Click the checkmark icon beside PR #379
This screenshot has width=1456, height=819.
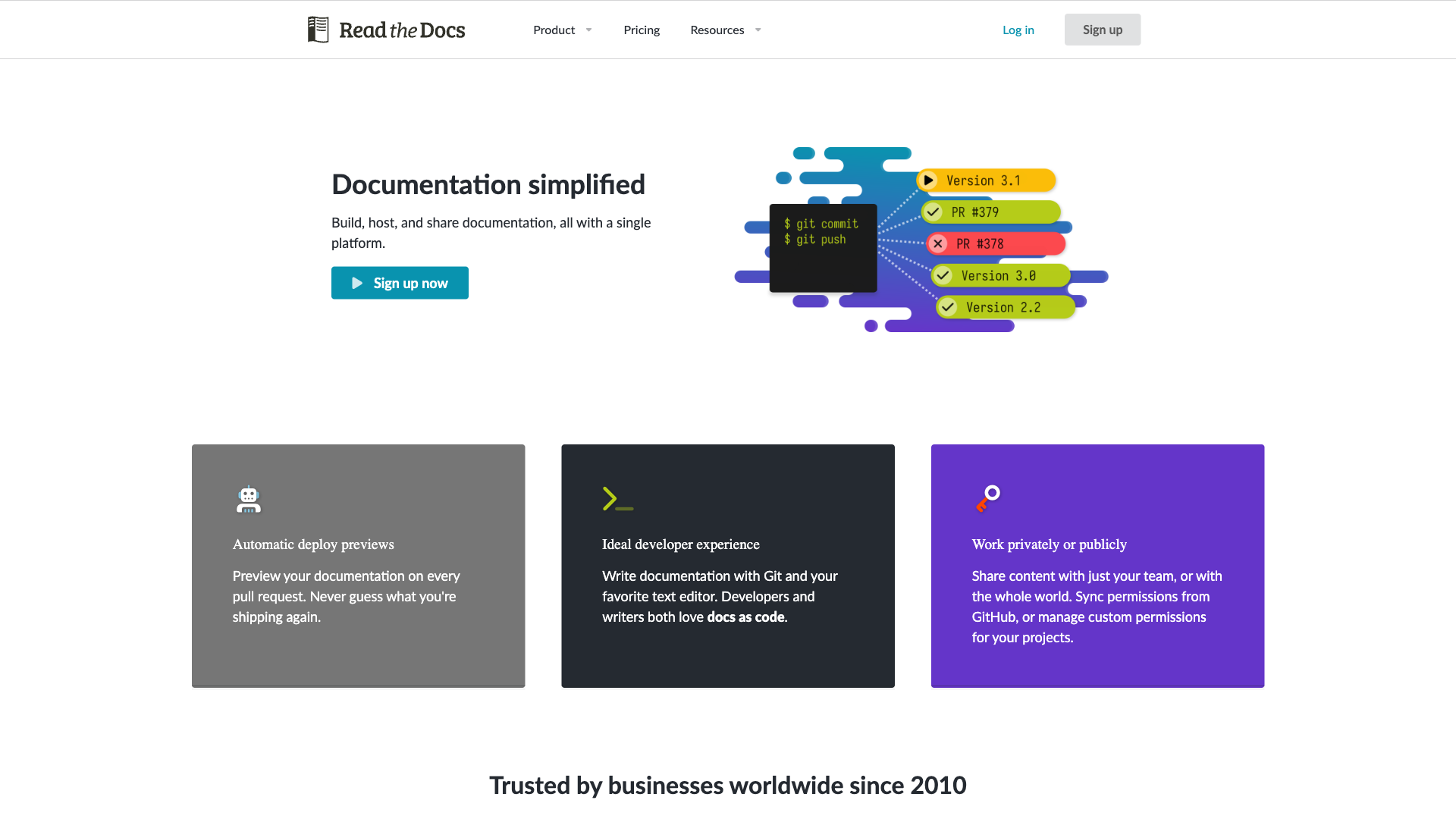click(x=934, y=212)
